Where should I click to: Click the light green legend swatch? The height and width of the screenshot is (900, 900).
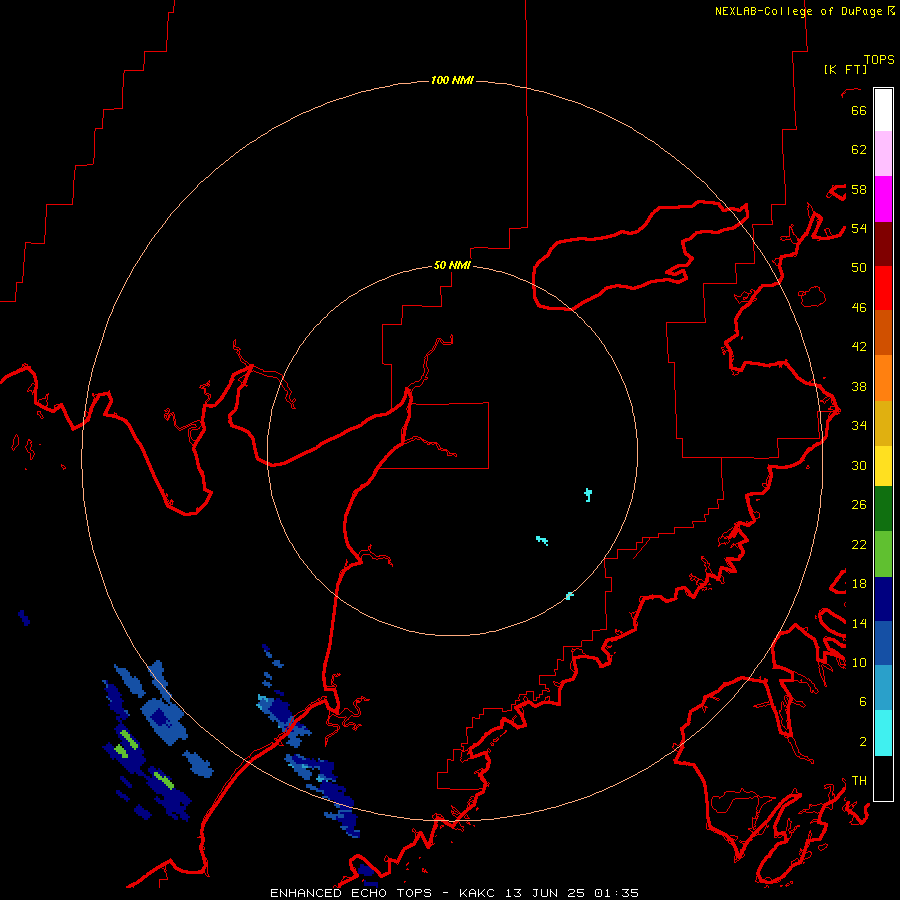(883, 554)
